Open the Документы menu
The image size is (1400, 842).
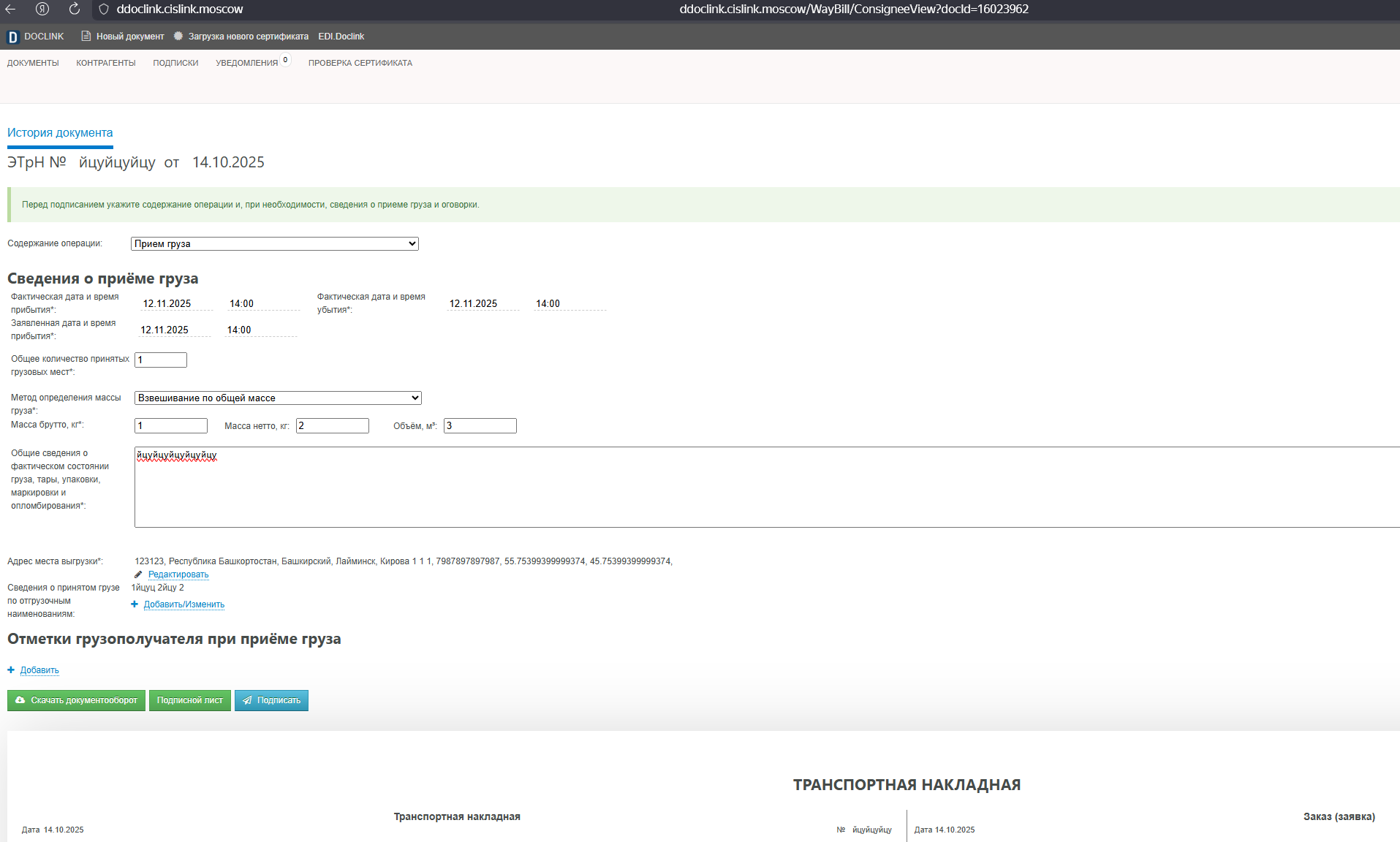coord(33,63)
